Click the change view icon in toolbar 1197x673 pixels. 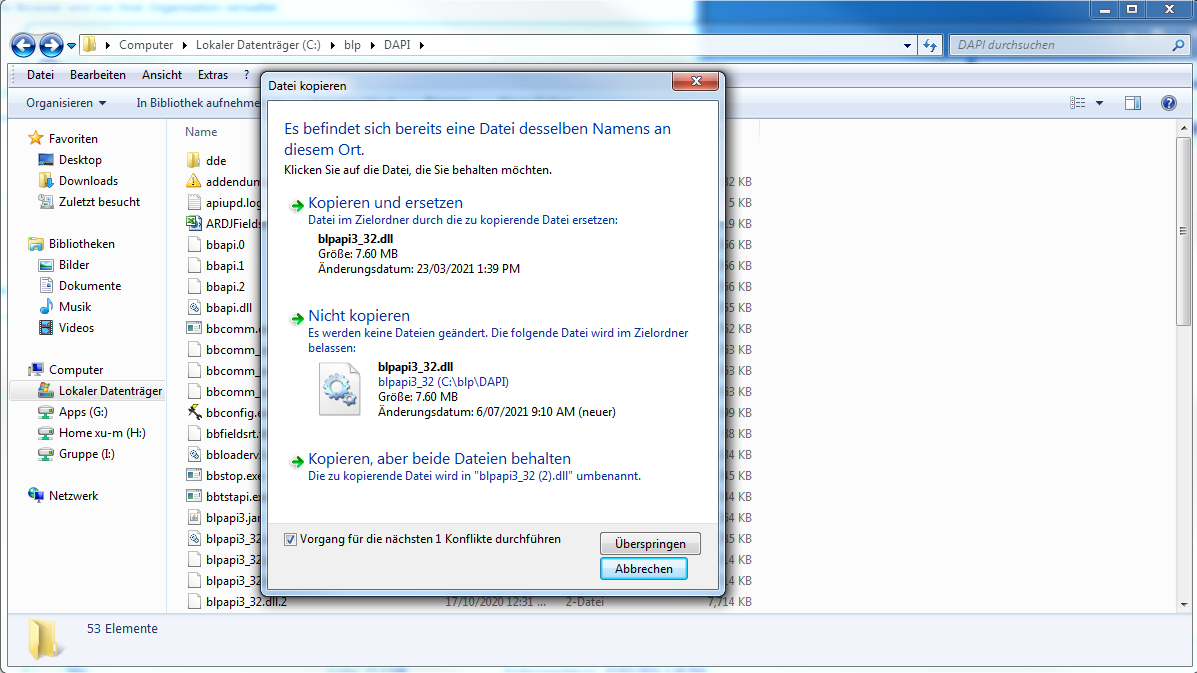pos(1077,103)
